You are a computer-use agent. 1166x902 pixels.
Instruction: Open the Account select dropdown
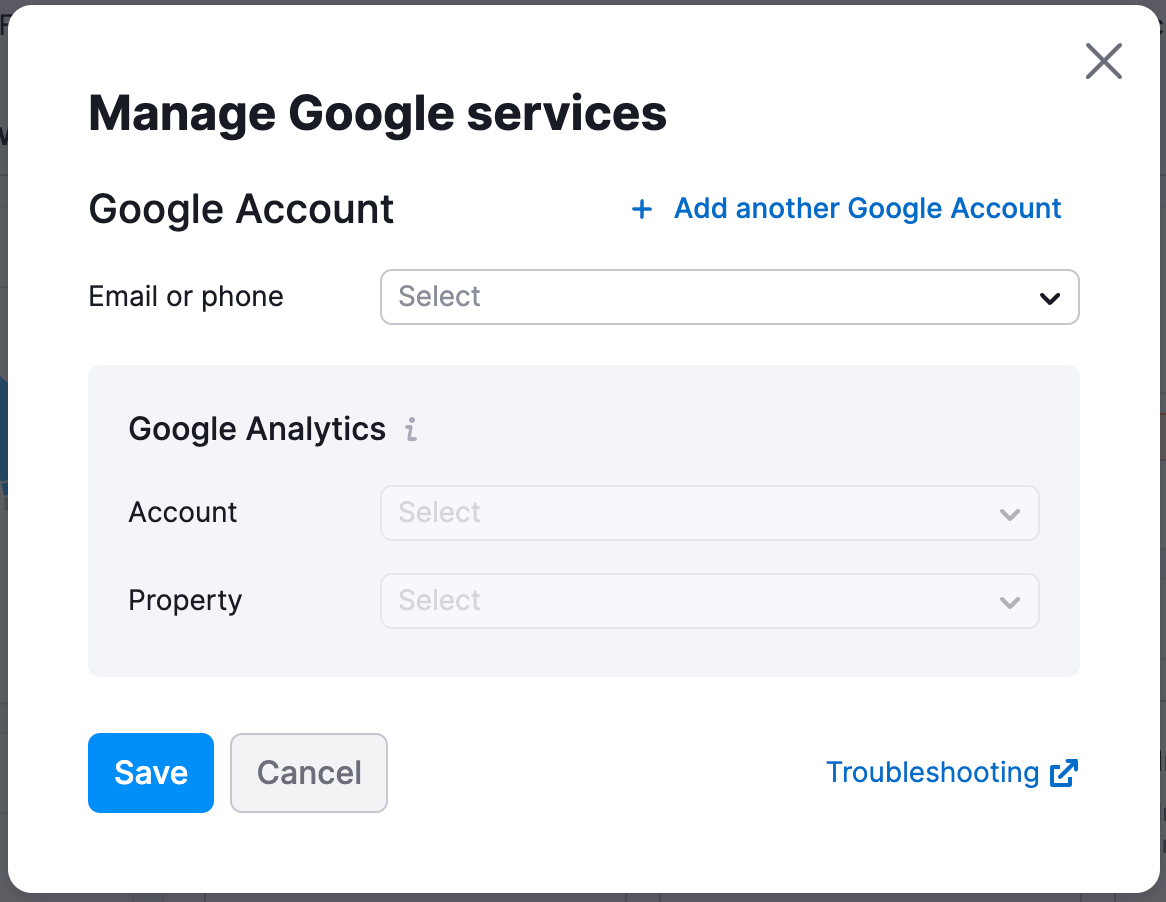(709, 513)
